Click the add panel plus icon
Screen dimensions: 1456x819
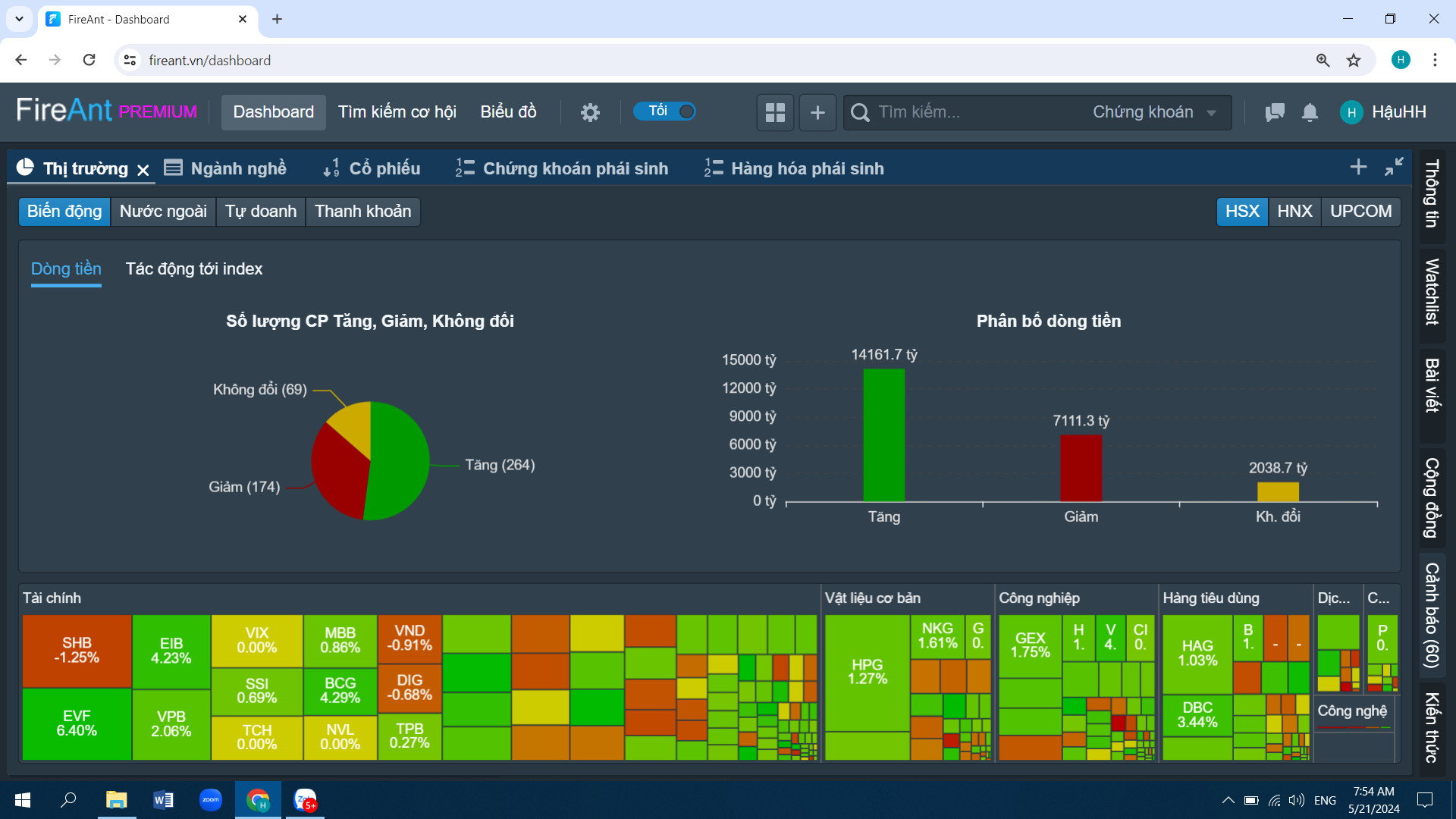(1358, 167)
